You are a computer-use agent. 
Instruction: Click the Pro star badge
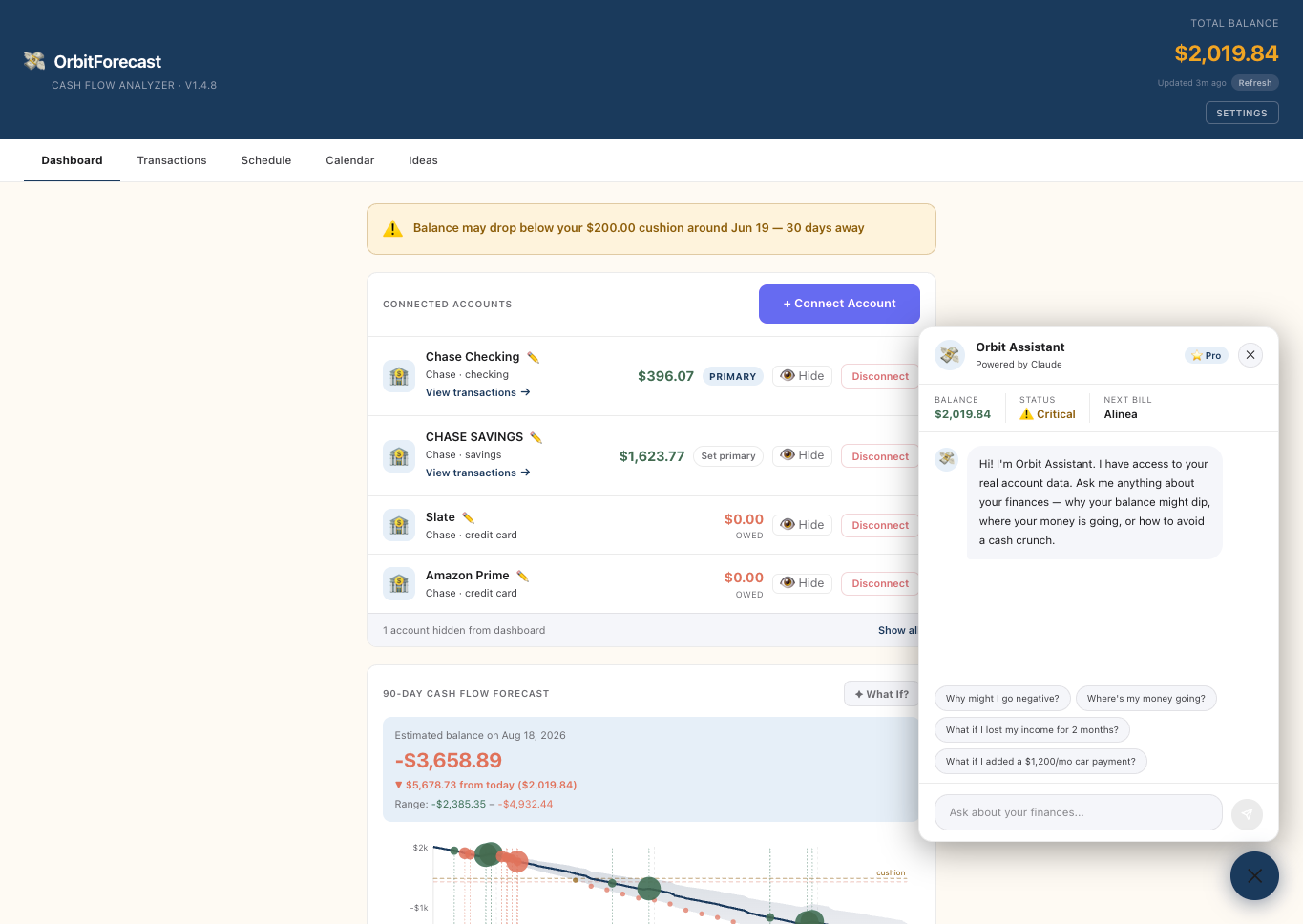click(x=1207, y=355)
